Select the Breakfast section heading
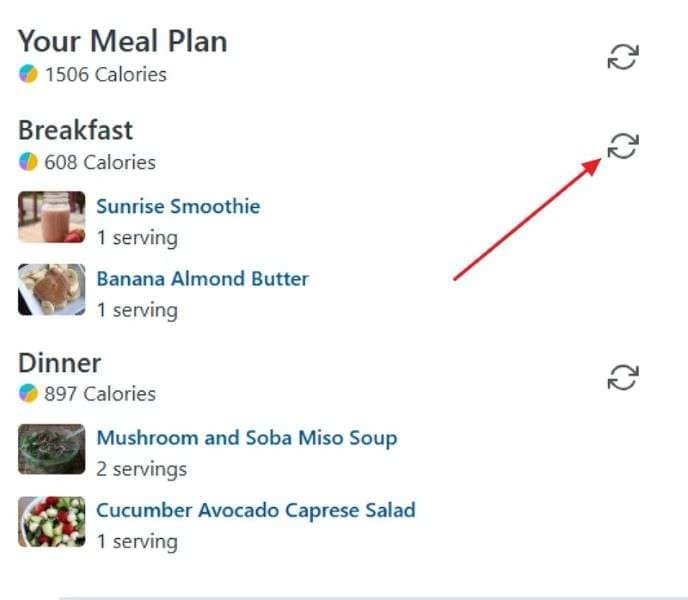This screenshot has width=688, height=600. (x=75, y=130)
